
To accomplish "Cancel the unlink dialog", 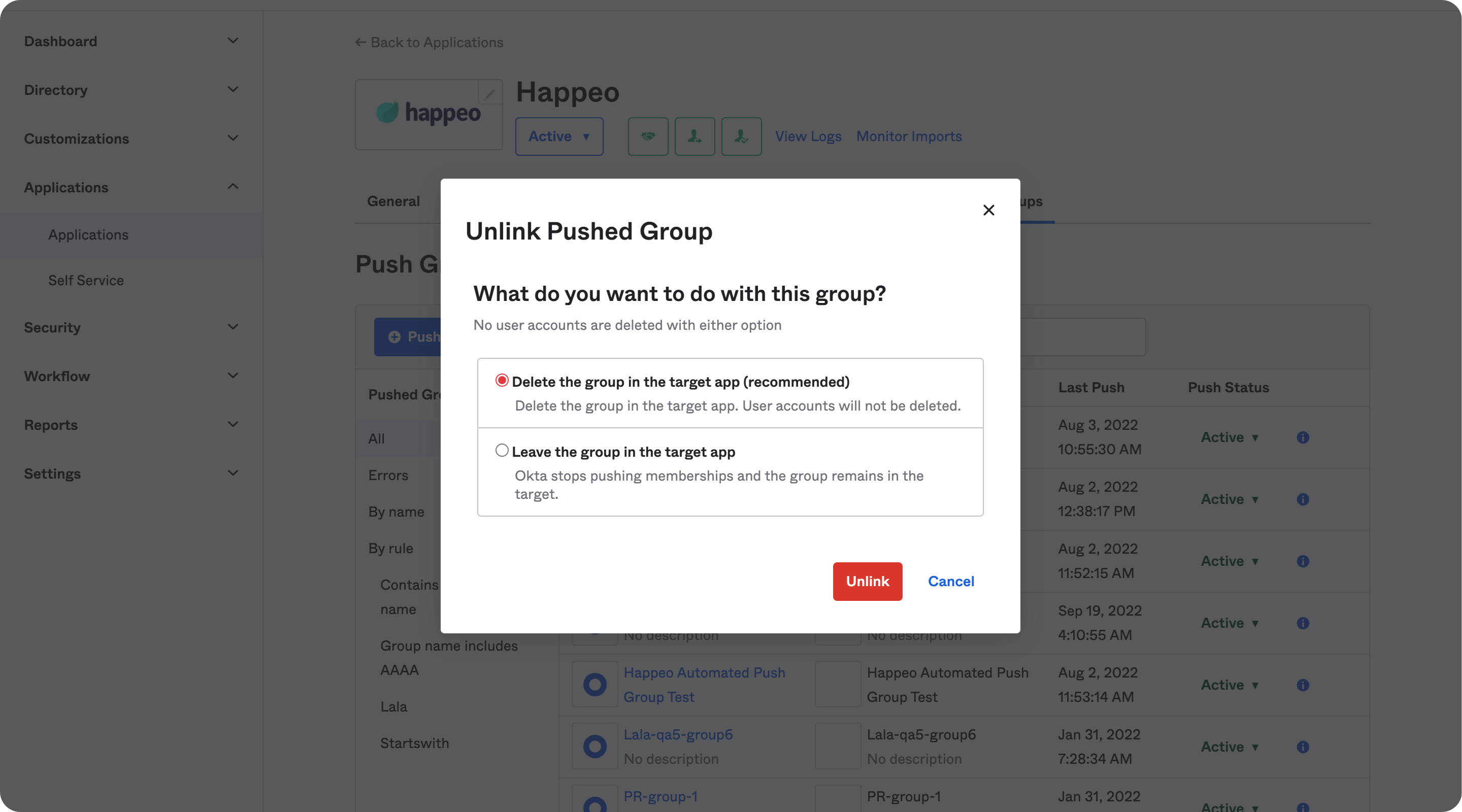I will pos(951,581).
